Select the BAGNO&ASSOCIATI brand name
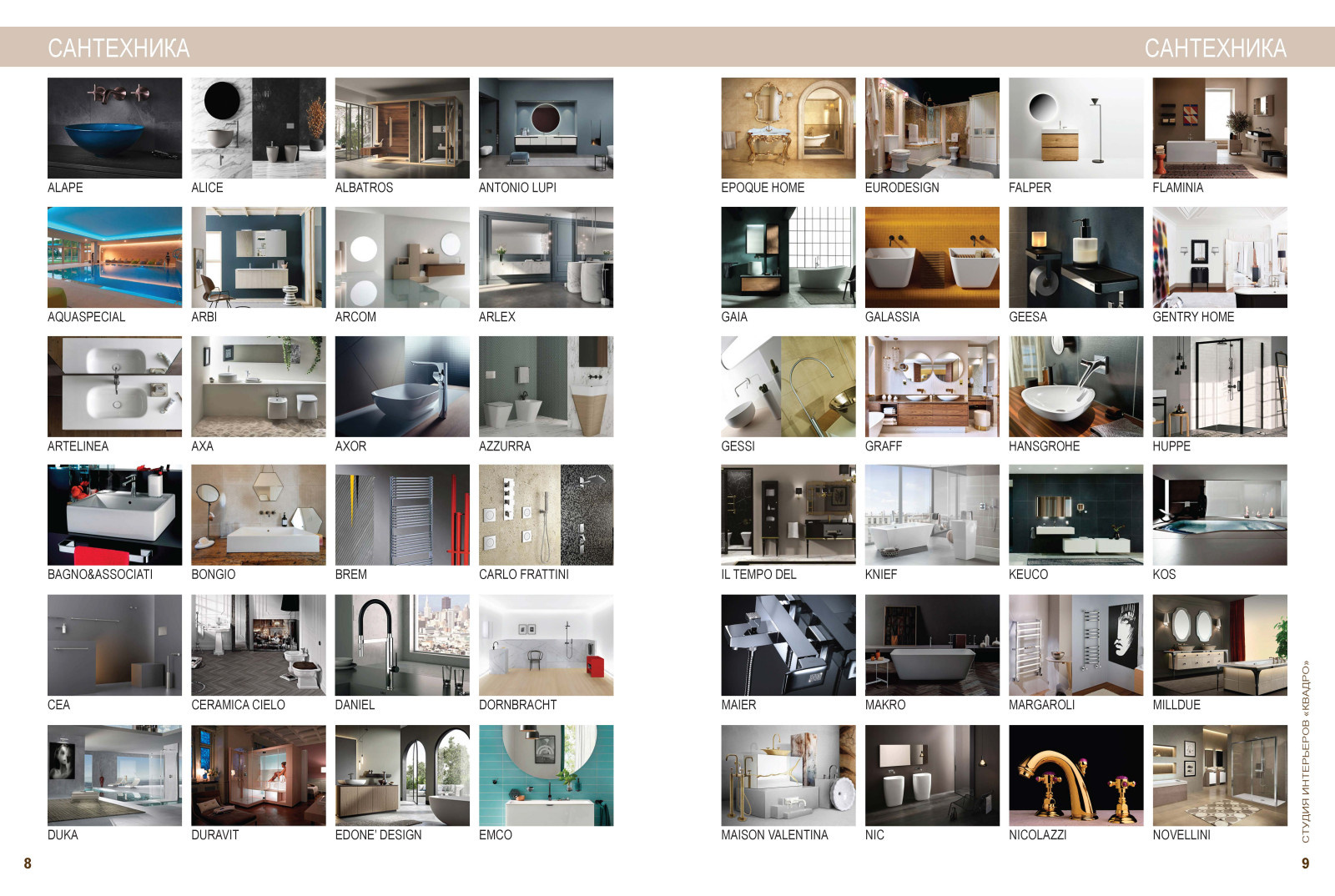Screen dimensions: 1335x896 100,575
